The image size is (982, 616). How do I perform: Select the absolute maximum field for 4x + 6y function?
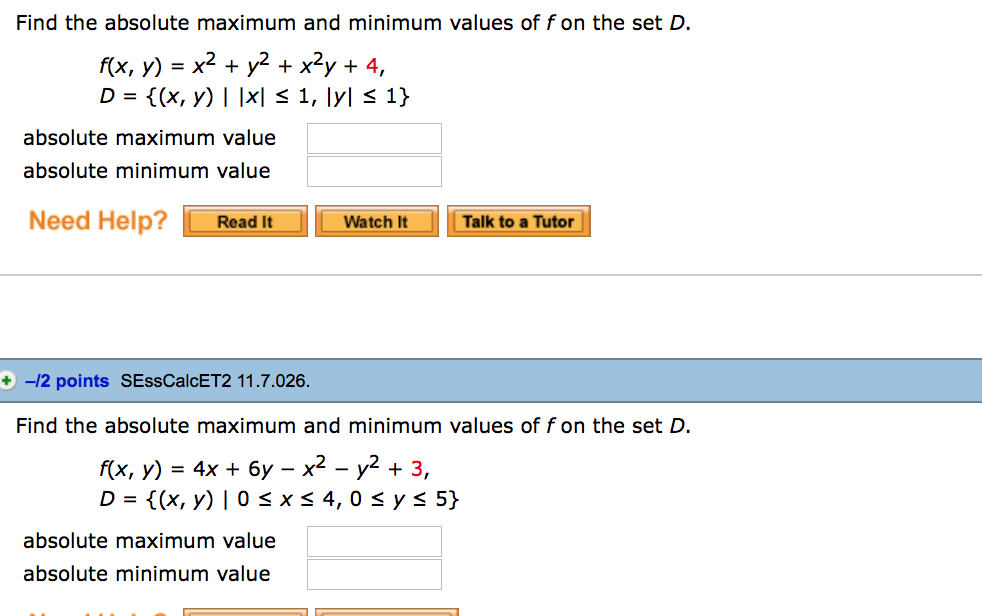tap(374, 542)
